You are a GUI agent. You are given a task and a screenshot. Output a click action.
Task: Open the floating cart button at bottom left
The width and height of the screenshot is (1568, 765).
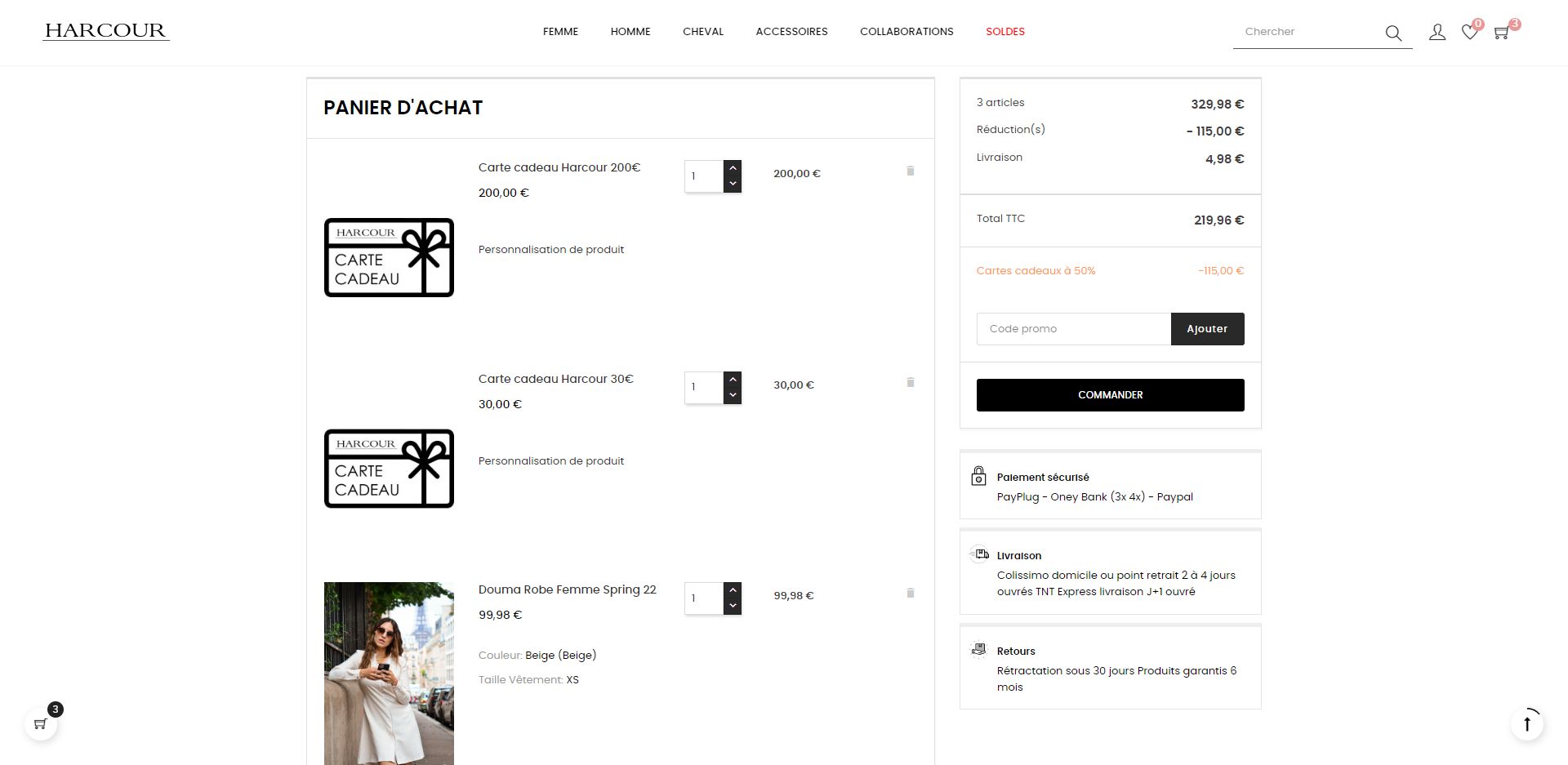41,723
